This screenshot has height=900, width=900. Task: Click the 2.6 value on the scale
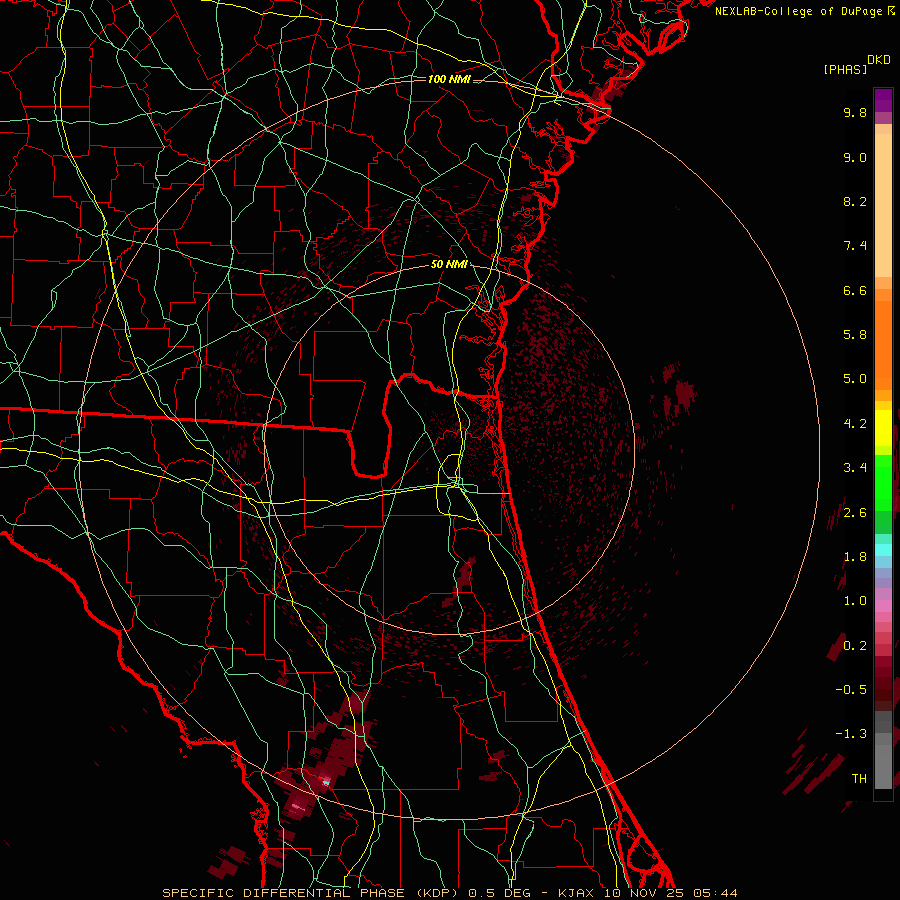[855, 513]
